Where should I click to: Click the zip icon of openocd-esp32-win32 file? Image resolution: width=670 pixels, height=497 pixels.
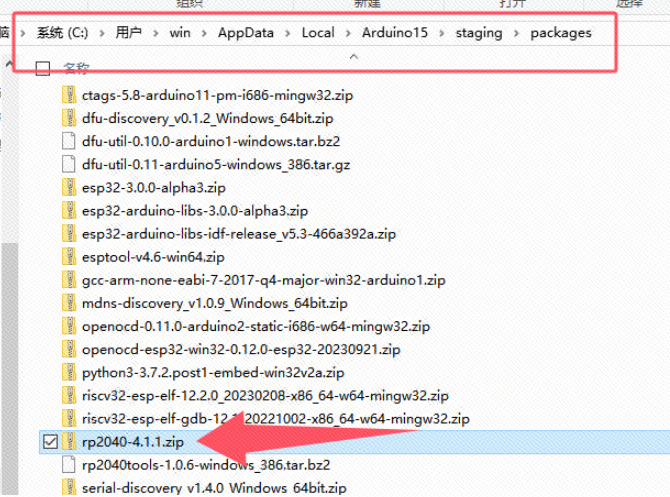pyautogui.click(x=69, y=348)
